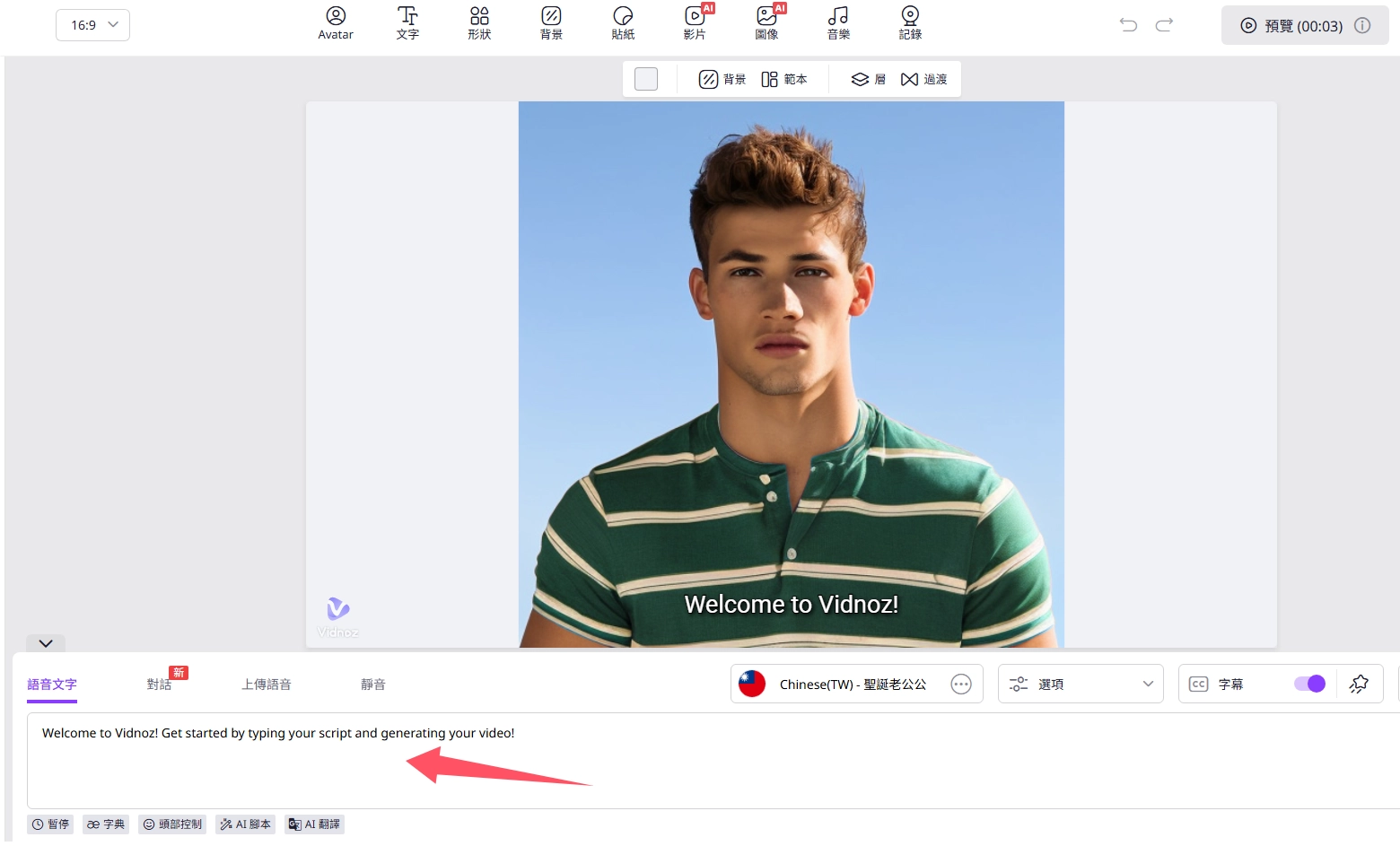This screenshot has height=846, width=1400.
Task: Open the 音樂 music tool
Action: [x=838, y=23]
